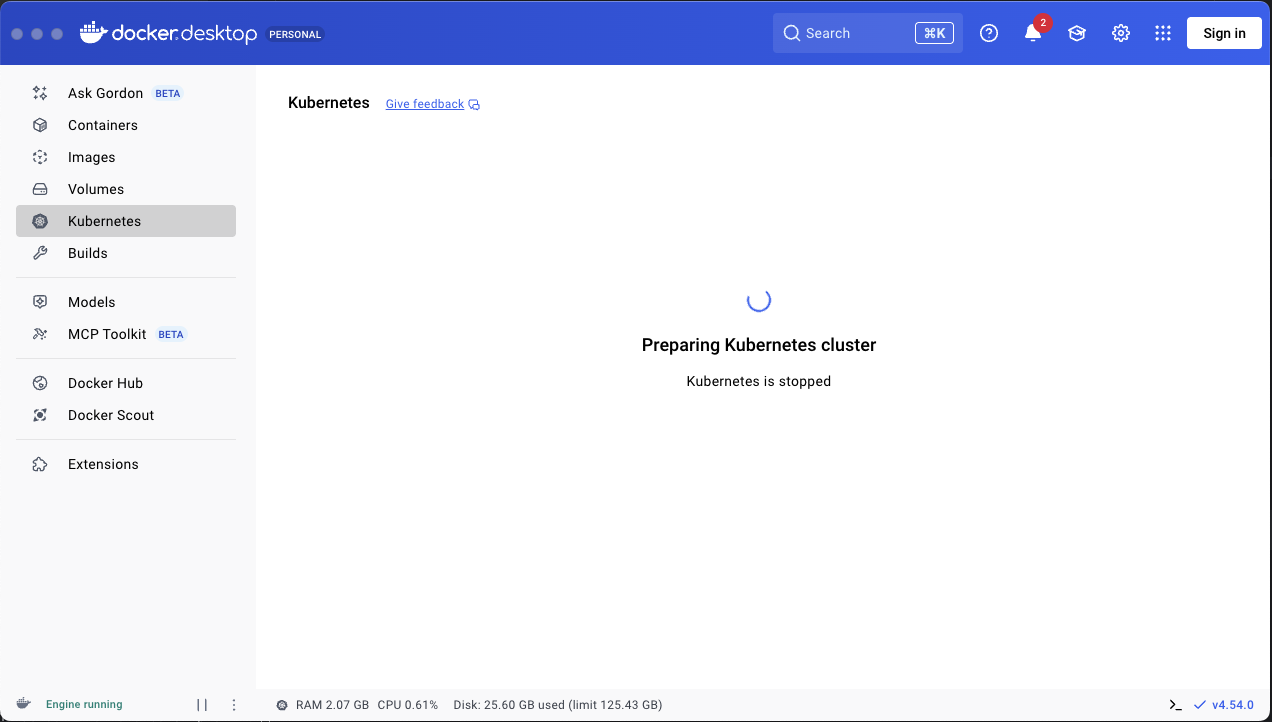Screen dimensions: 1272x722
Task: Open Models section
Action: [x=126, y=302]
